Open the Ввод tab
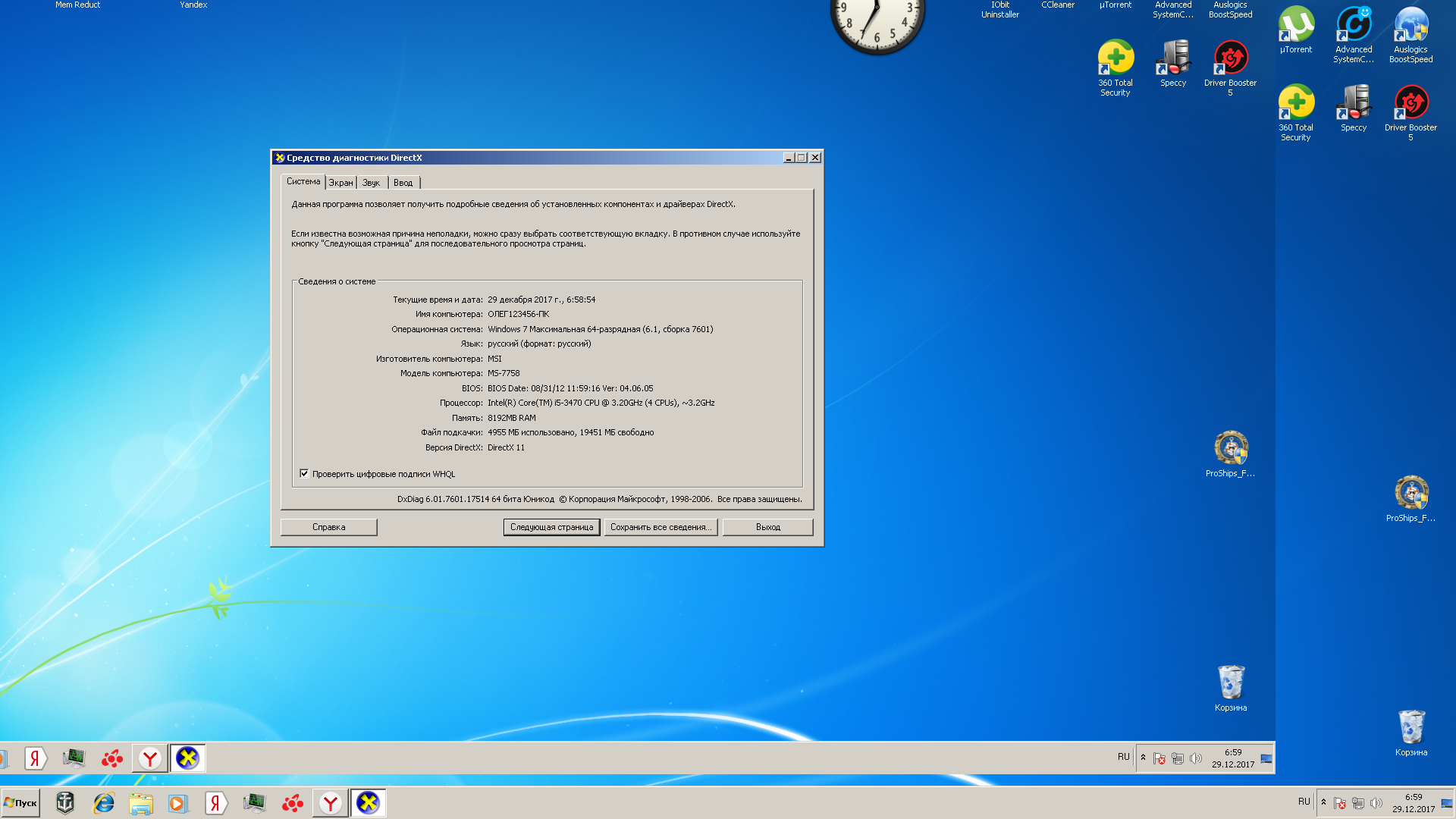 [x=403, y=183]
